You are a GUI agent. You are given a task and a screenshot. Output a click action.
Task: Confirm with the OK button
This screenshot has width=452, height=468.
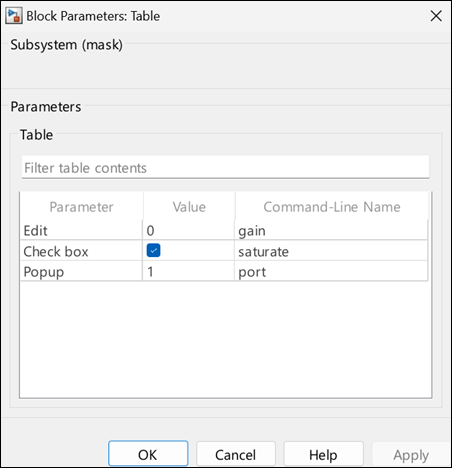[x=148, y=454]
